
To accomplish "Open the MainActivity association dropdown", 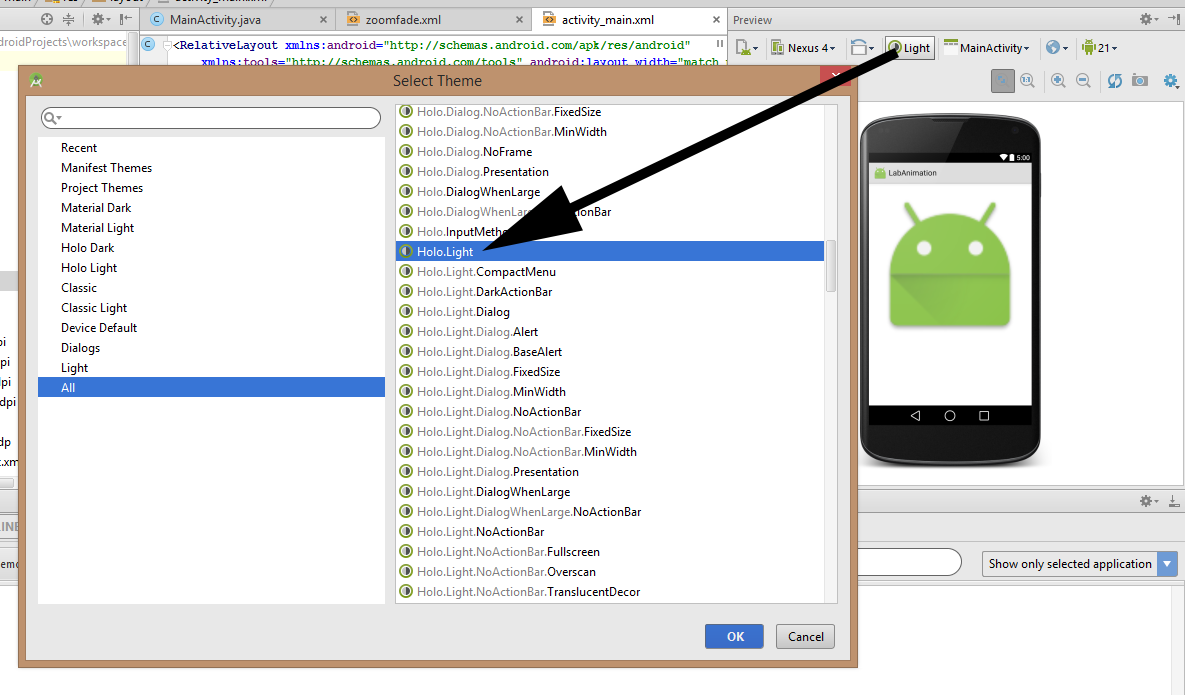I will [x=987, y=48].
